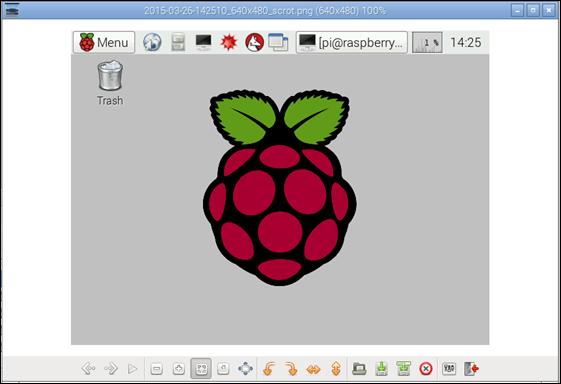The width and height of the screenshot is (561, 384).
Task: Start the slideshow with play button
Action: coord(132,368)
